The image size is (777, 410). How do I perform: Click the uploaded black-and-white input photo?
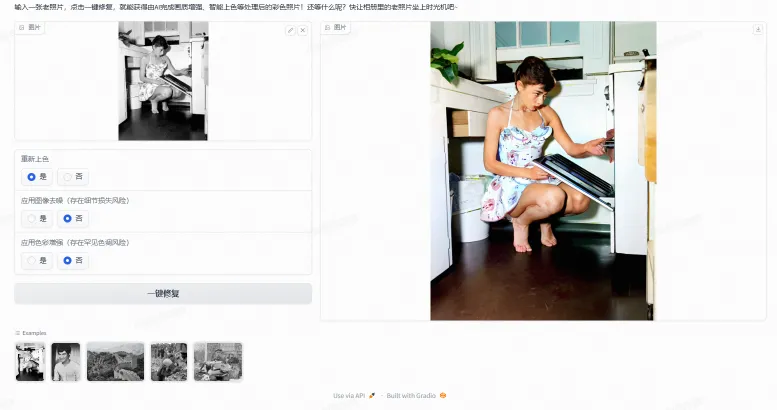coord(163,81)
